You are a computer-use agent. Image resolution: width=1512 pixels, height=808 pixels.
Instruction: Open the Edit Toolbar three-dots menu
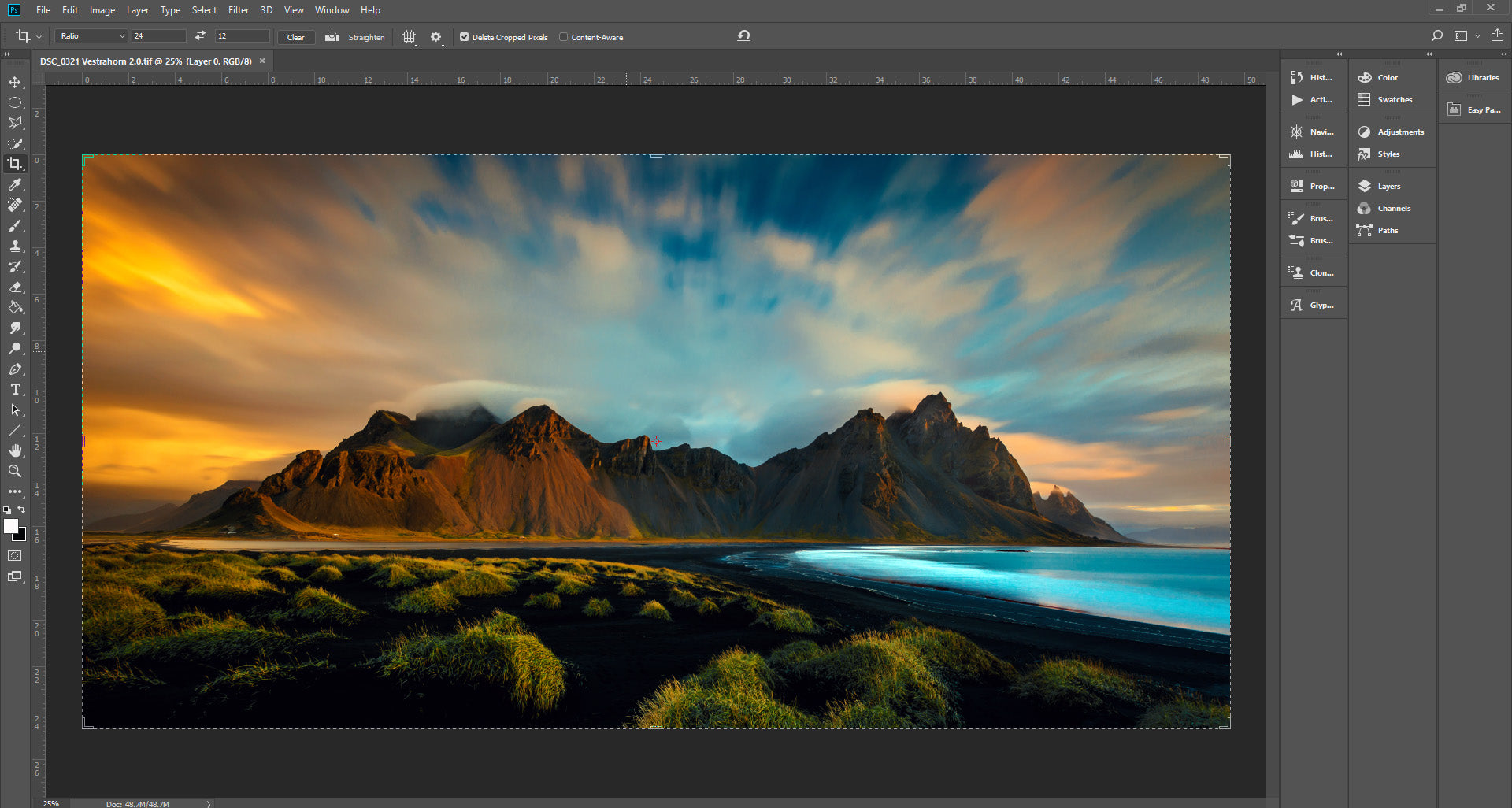(15, 491)
